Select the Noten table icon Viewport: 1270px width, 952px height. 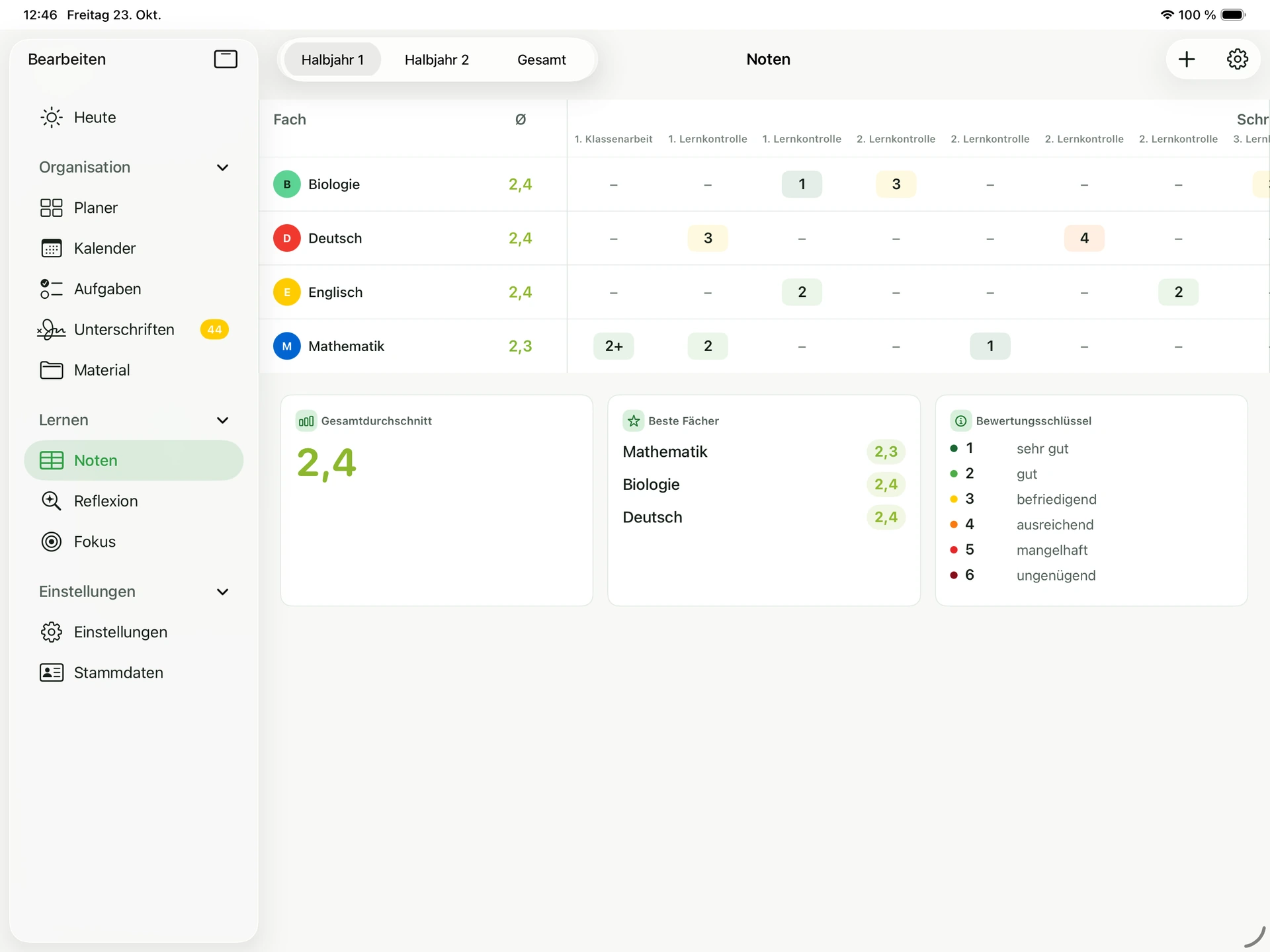[52, 461]
